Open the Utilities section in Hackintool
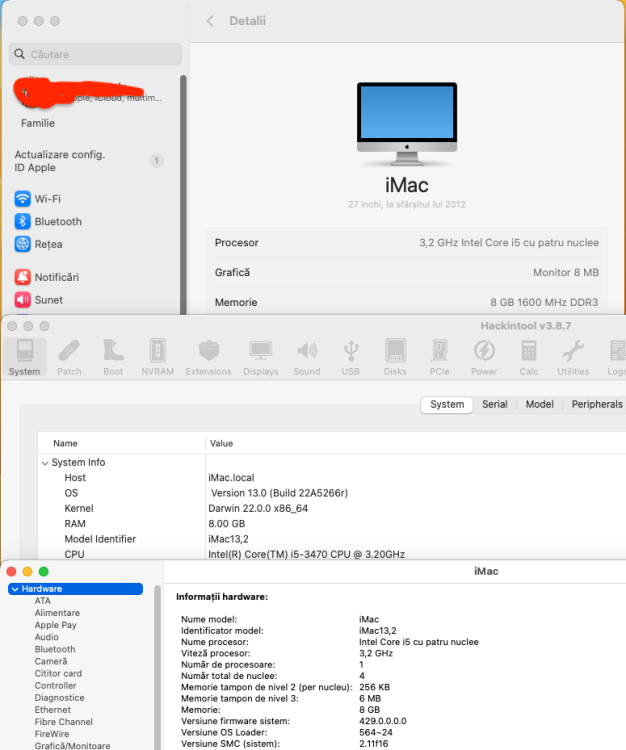 [x=573, y=357]
